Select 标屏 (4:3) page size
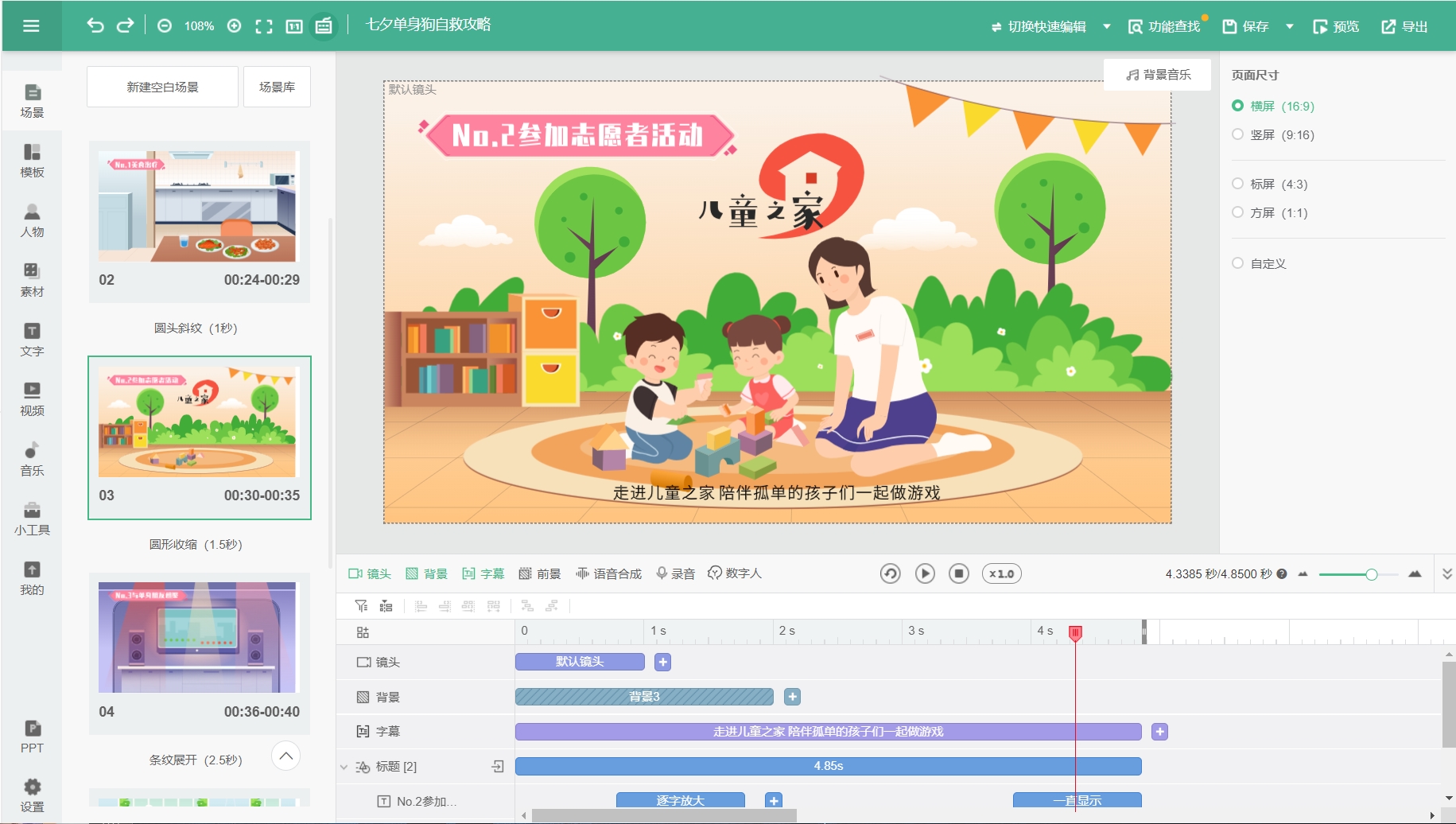The image size is (1456, 824). [1270, 184]
